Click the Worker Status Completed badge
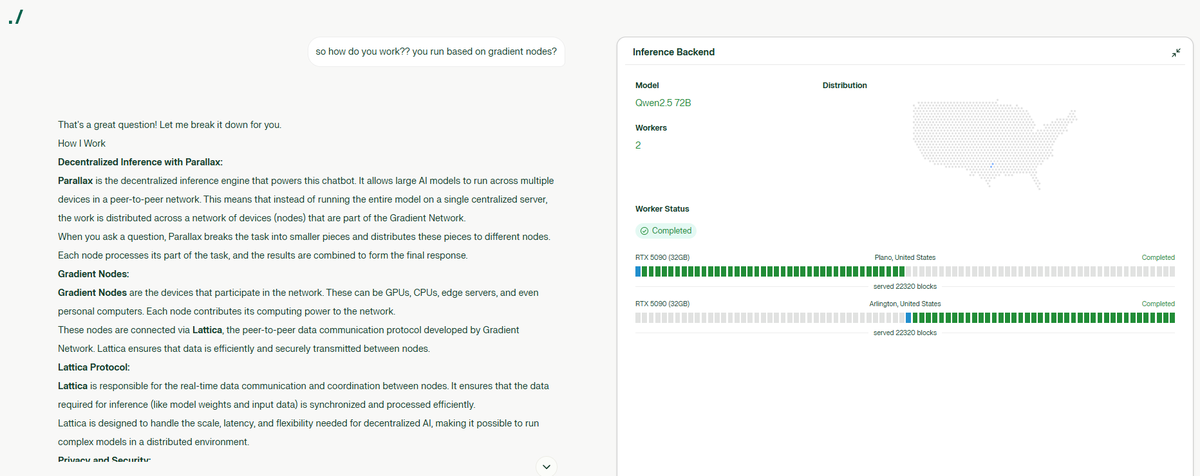1200x476 pixels. pyautogui.click(x=664, y=231)
